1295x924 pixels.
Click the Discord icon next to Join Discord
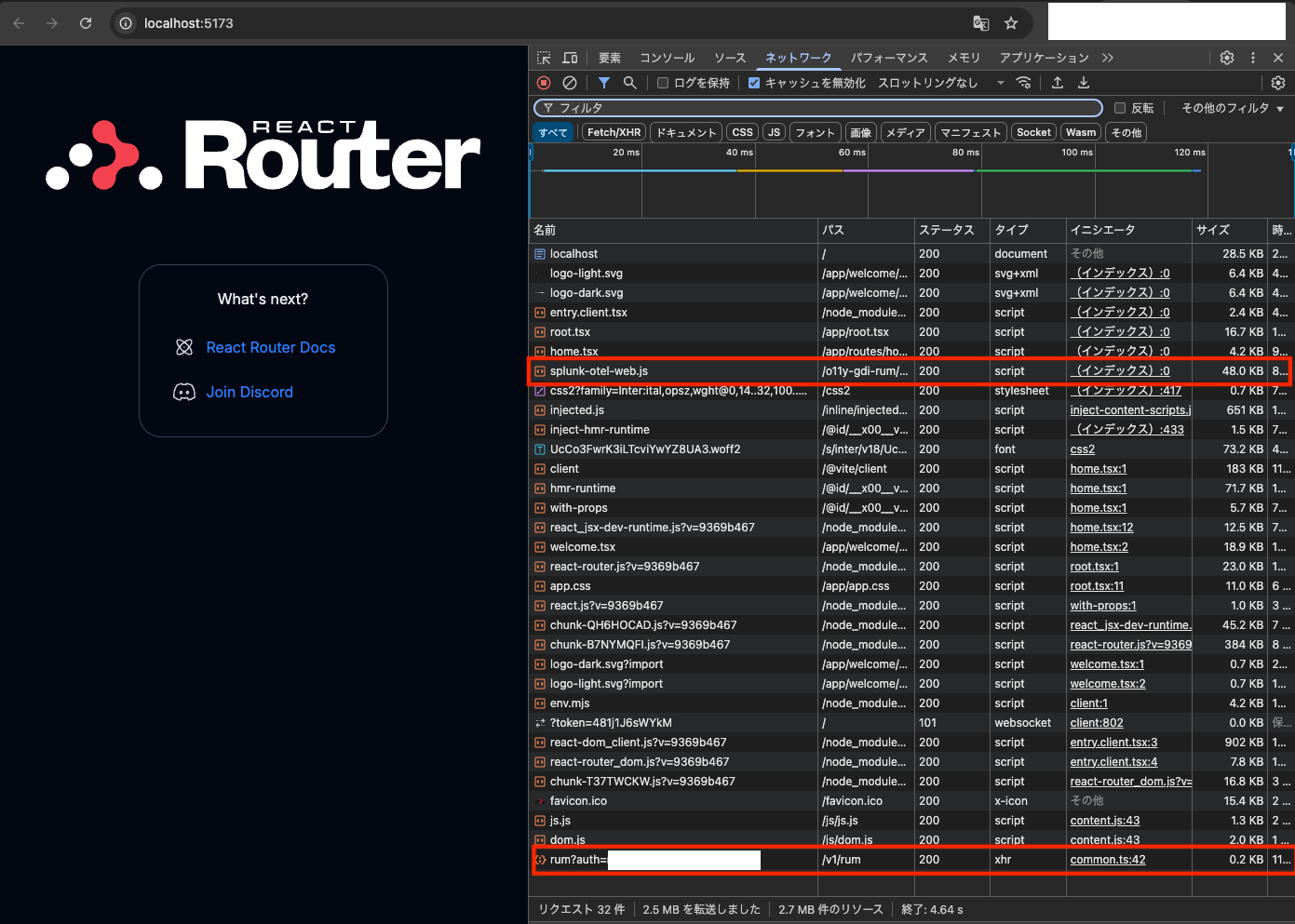[x=184, y=392]
